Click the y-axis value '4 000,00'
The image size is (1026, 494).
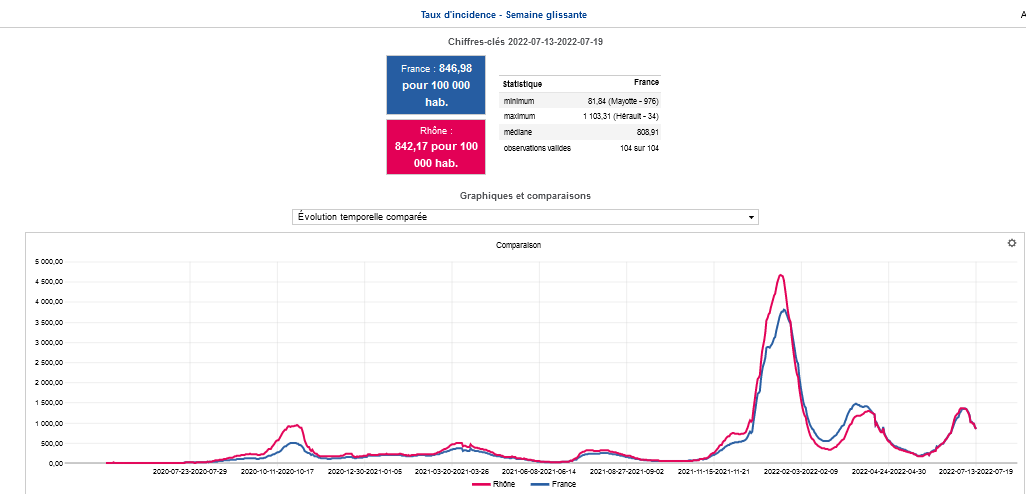point(49,302)
